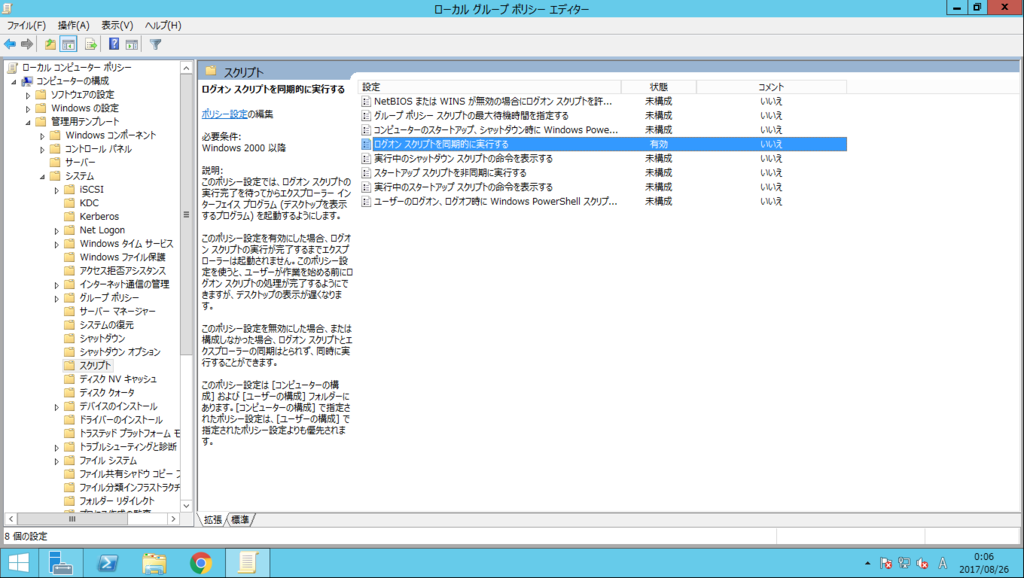Expand the Net Logon node
The image size is (1024, 578).
point(57,231)
